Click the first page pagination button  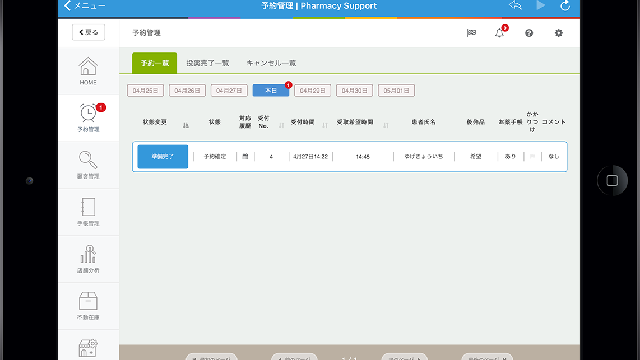pyautogui.click(x=211, y=357)
